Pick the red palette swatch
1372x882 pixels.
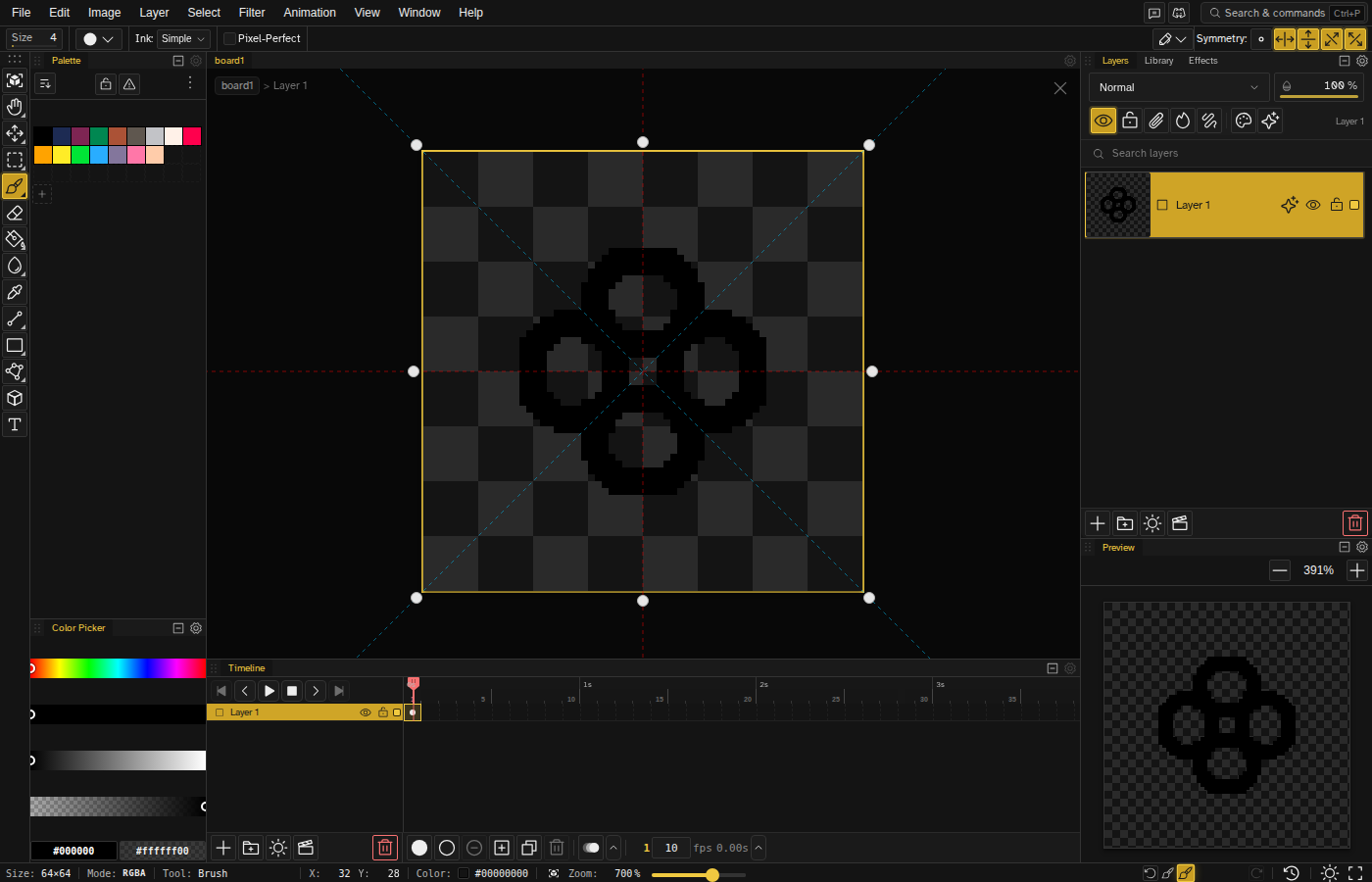pyautogui.click(x=192, y=136)
